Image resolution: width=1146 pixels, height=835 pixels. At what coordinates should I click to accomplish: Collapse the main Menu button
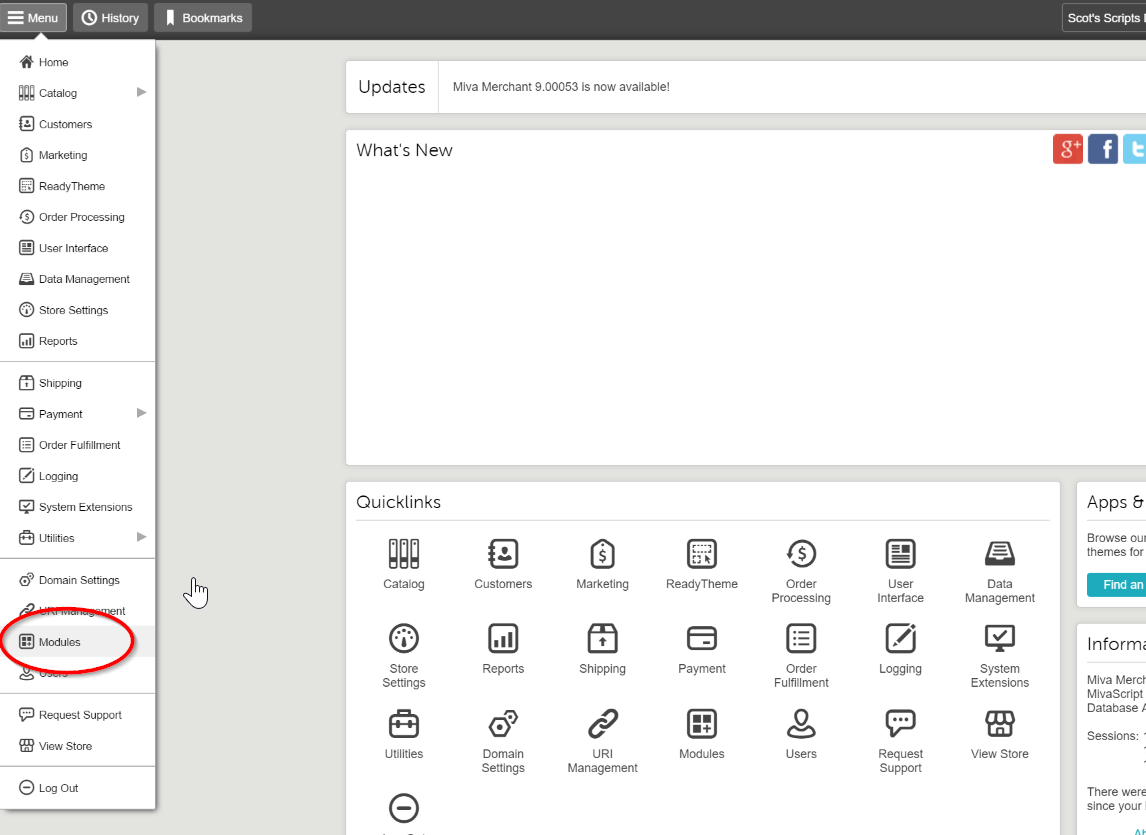[34, 18]
